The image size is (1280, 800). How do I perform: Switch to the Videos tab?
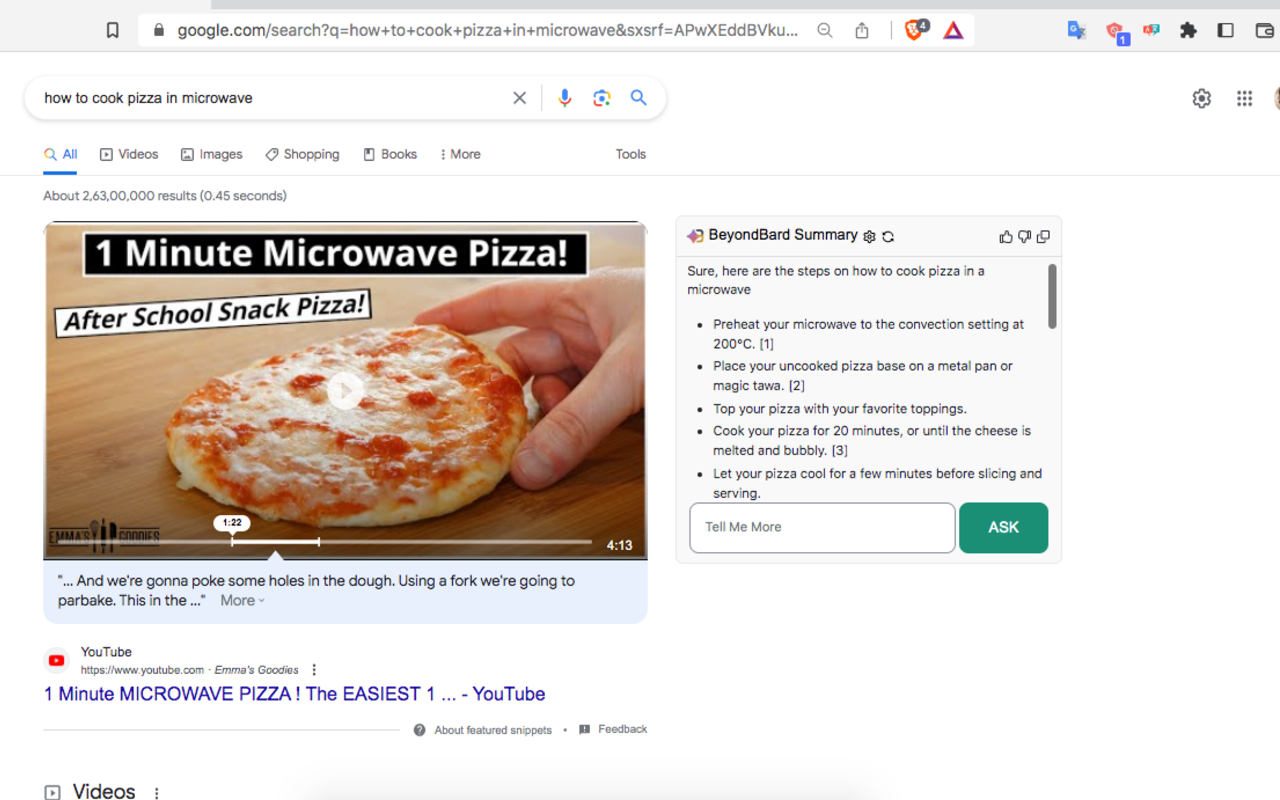pos(129,154)
